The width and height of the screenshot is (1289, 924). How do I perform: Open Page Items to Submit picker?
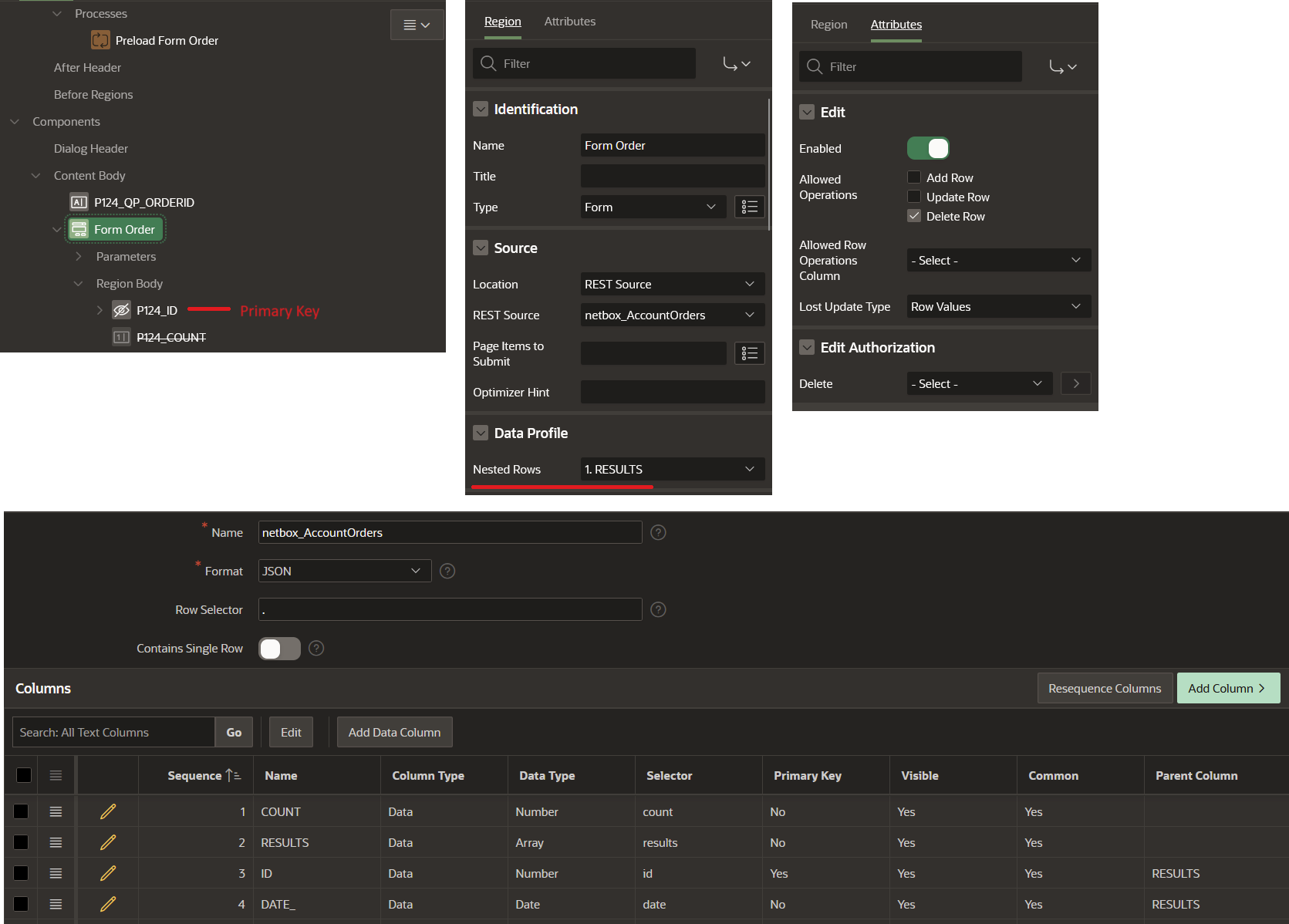pyautogui.click(x=749, y=353)
